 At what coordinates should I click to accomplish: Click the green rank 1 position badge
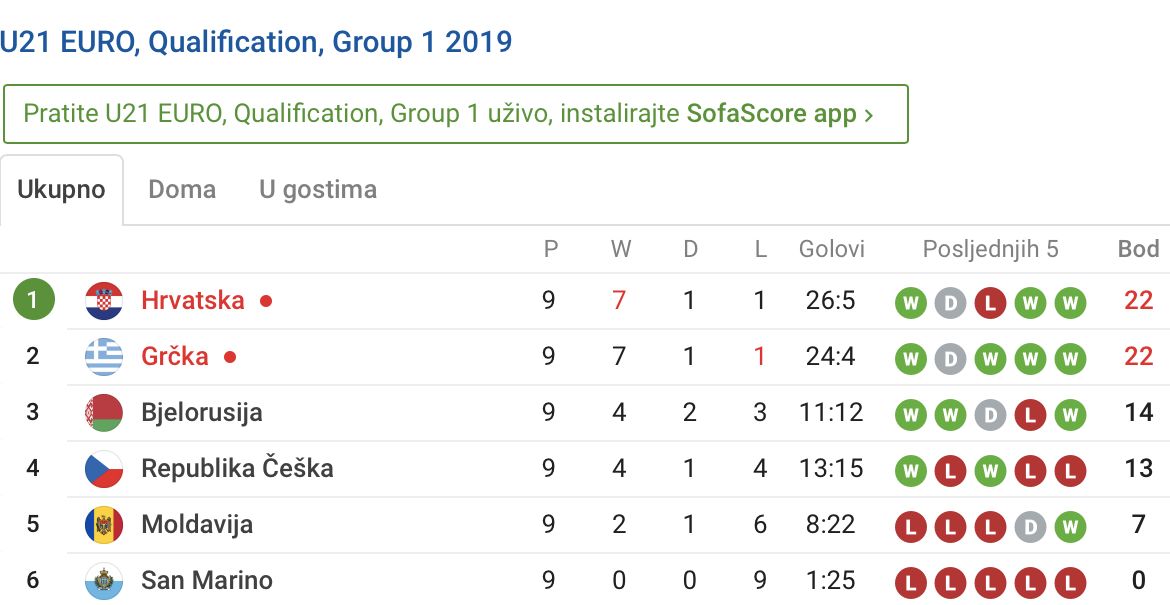pyautogui.click(x=33, y=301)
